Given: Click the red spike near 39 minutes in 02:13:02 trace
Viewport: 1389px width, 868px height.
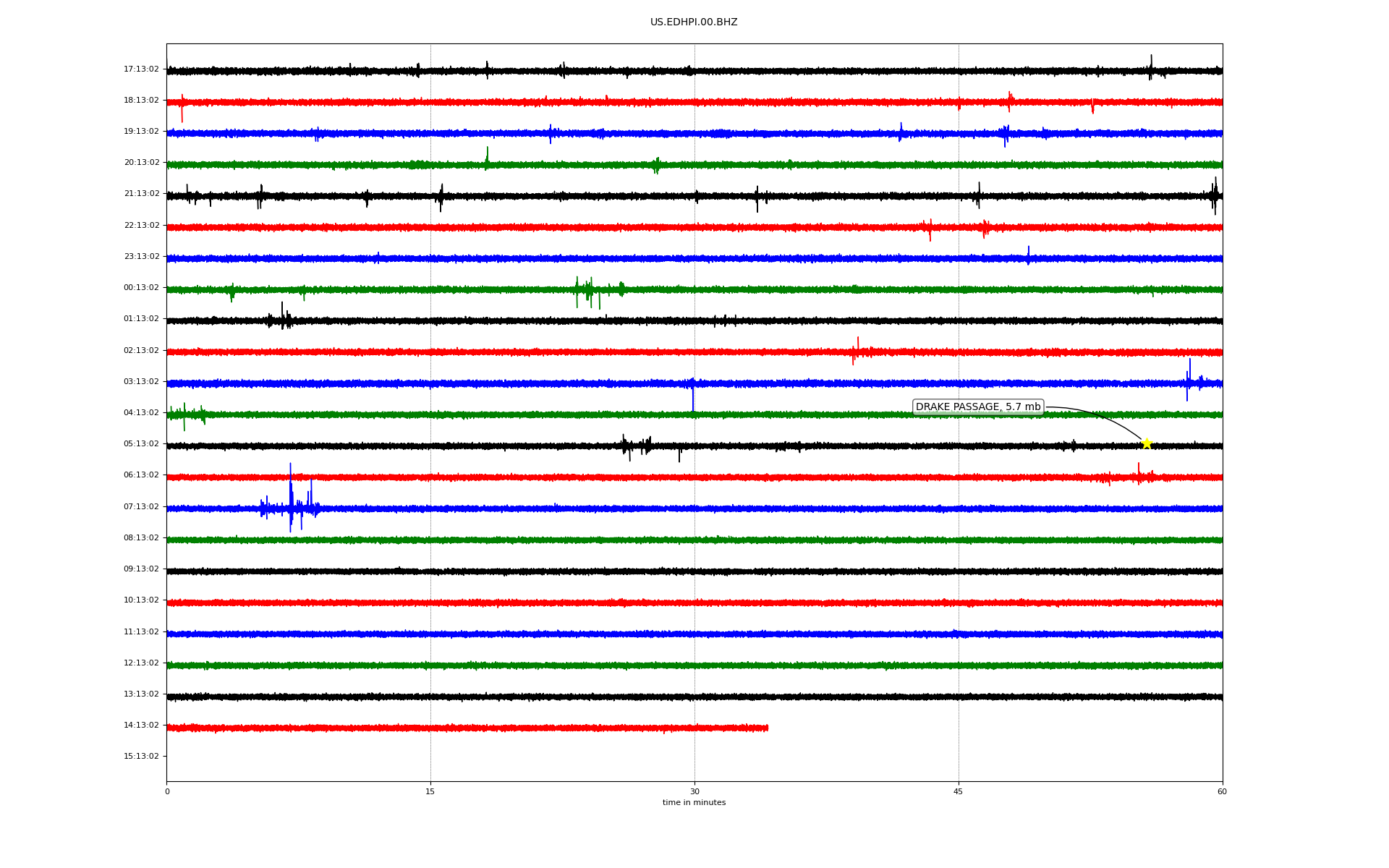Looking at the screenshot, I should 857,351.
